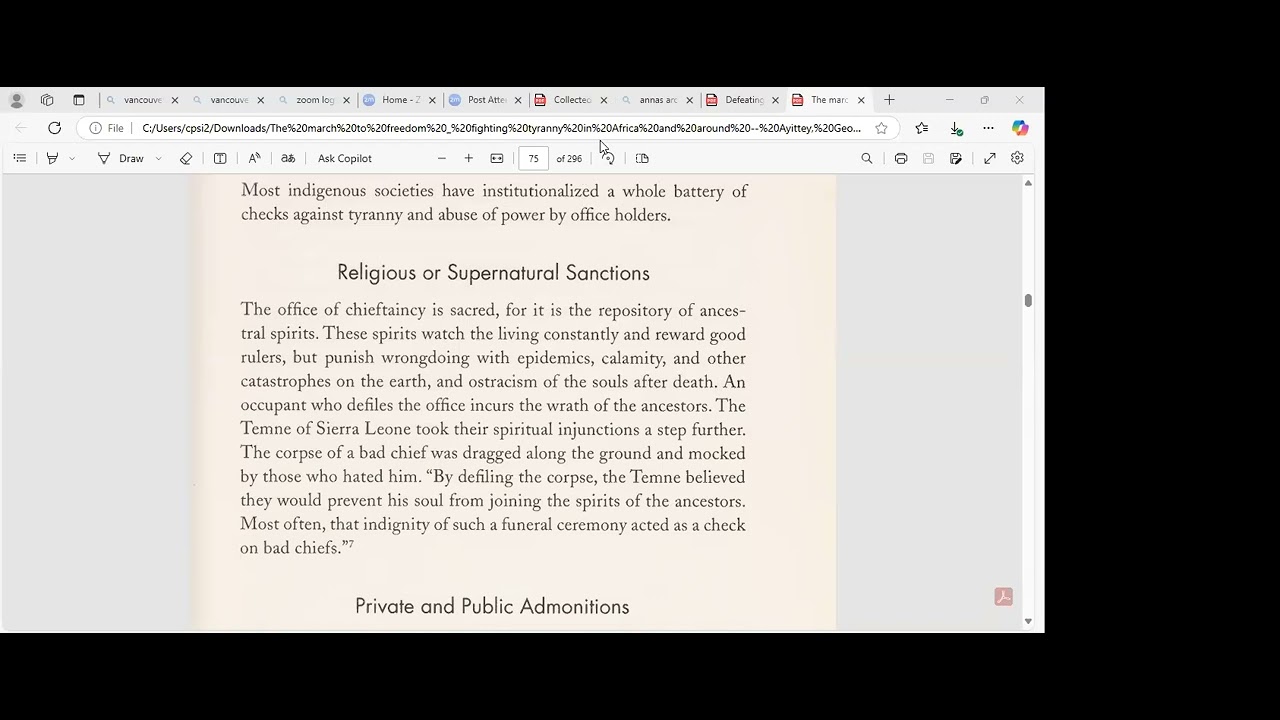Image resolution: width=1280 pixels, height=720 pixels.
Task: Show the PDF table of contents
Action: (x=20, y=158)
